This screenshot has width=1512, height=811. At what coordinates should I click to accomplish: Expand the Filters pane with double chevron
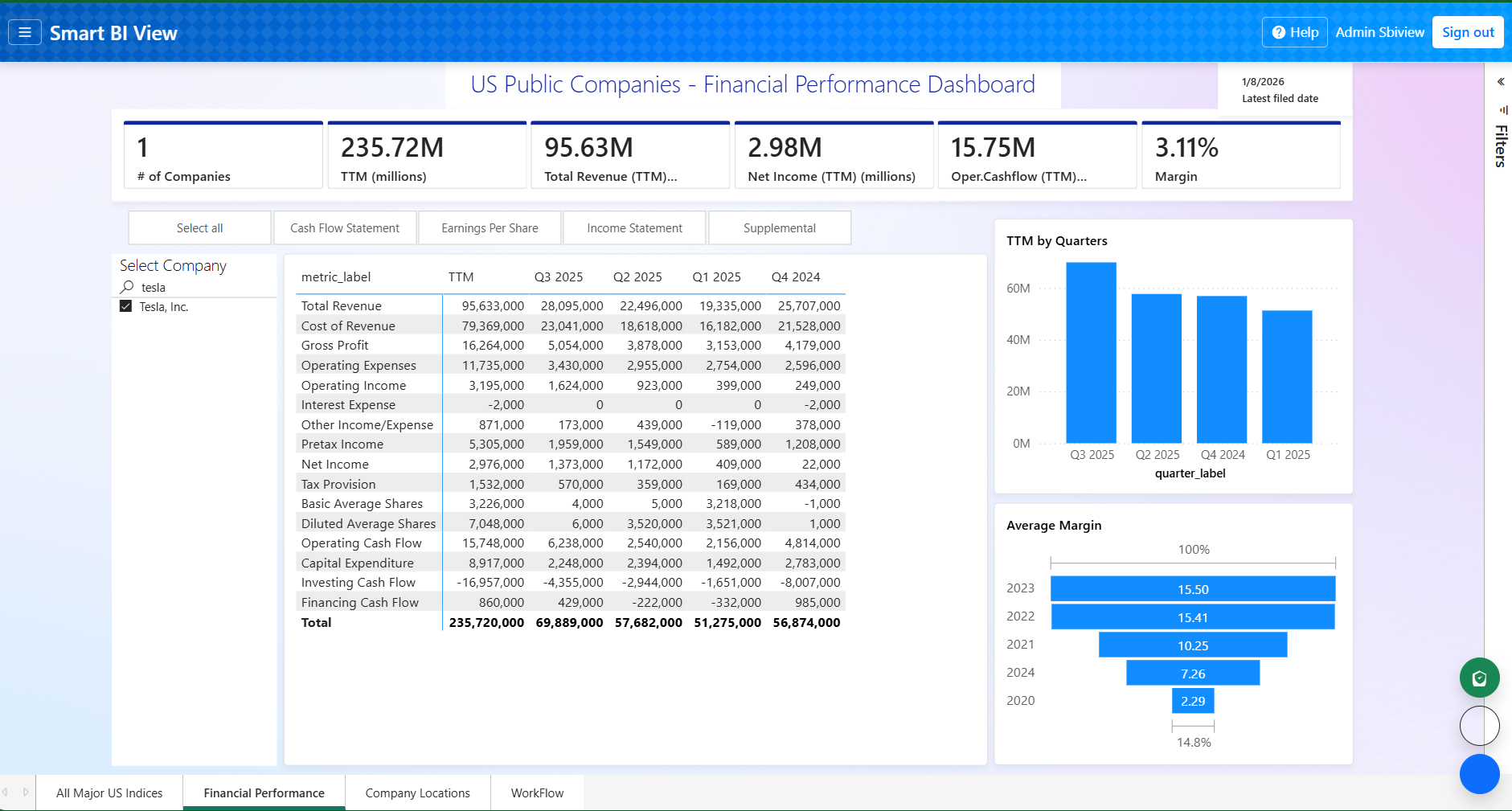click(x=1501, y=82)
